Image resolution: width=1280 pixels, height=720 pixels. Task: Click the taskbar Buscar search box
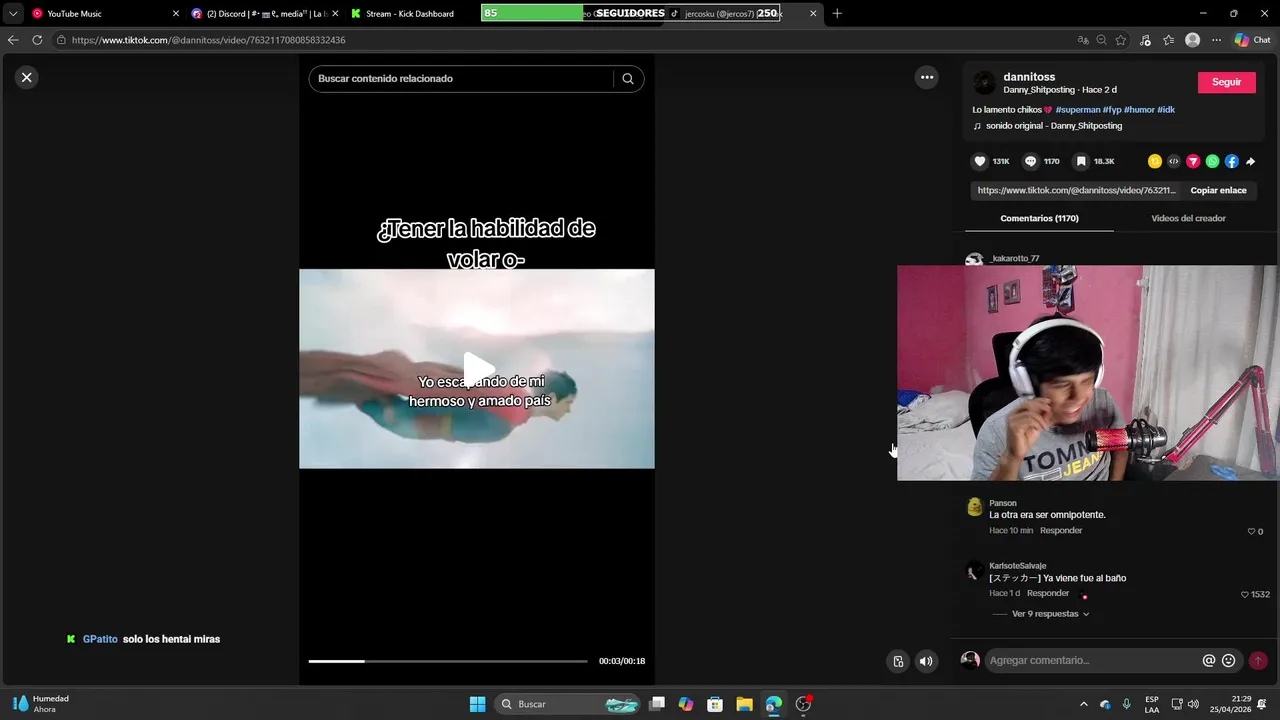(x=567, y=704)
